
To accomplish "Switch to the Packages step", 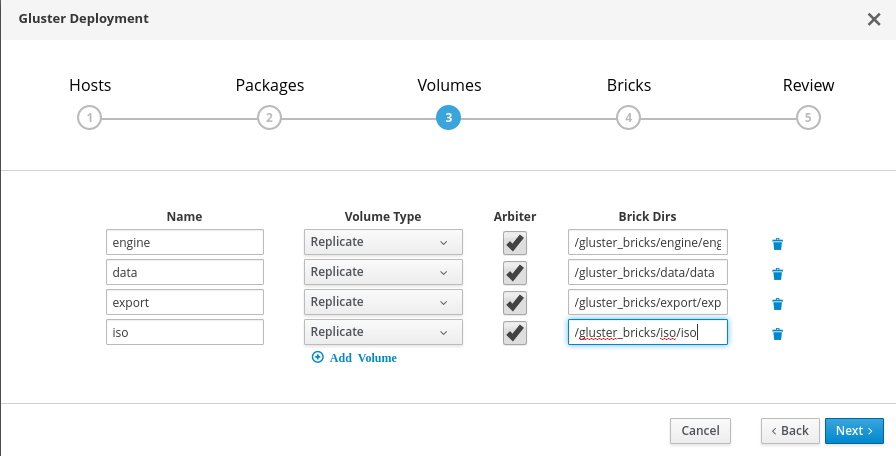I will 269,118.
